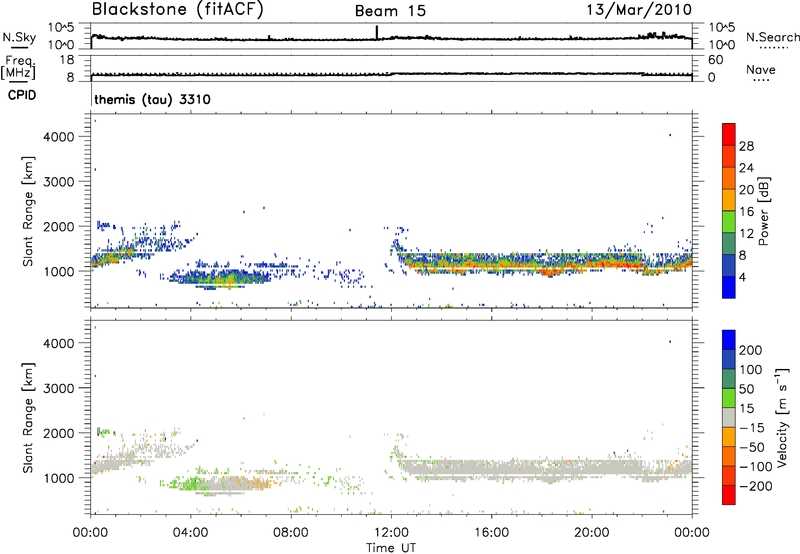Select the "Beam 15" header label
The width and height of the screenshot is (800, 554).
pyautogui.click(x=390, y=11)
